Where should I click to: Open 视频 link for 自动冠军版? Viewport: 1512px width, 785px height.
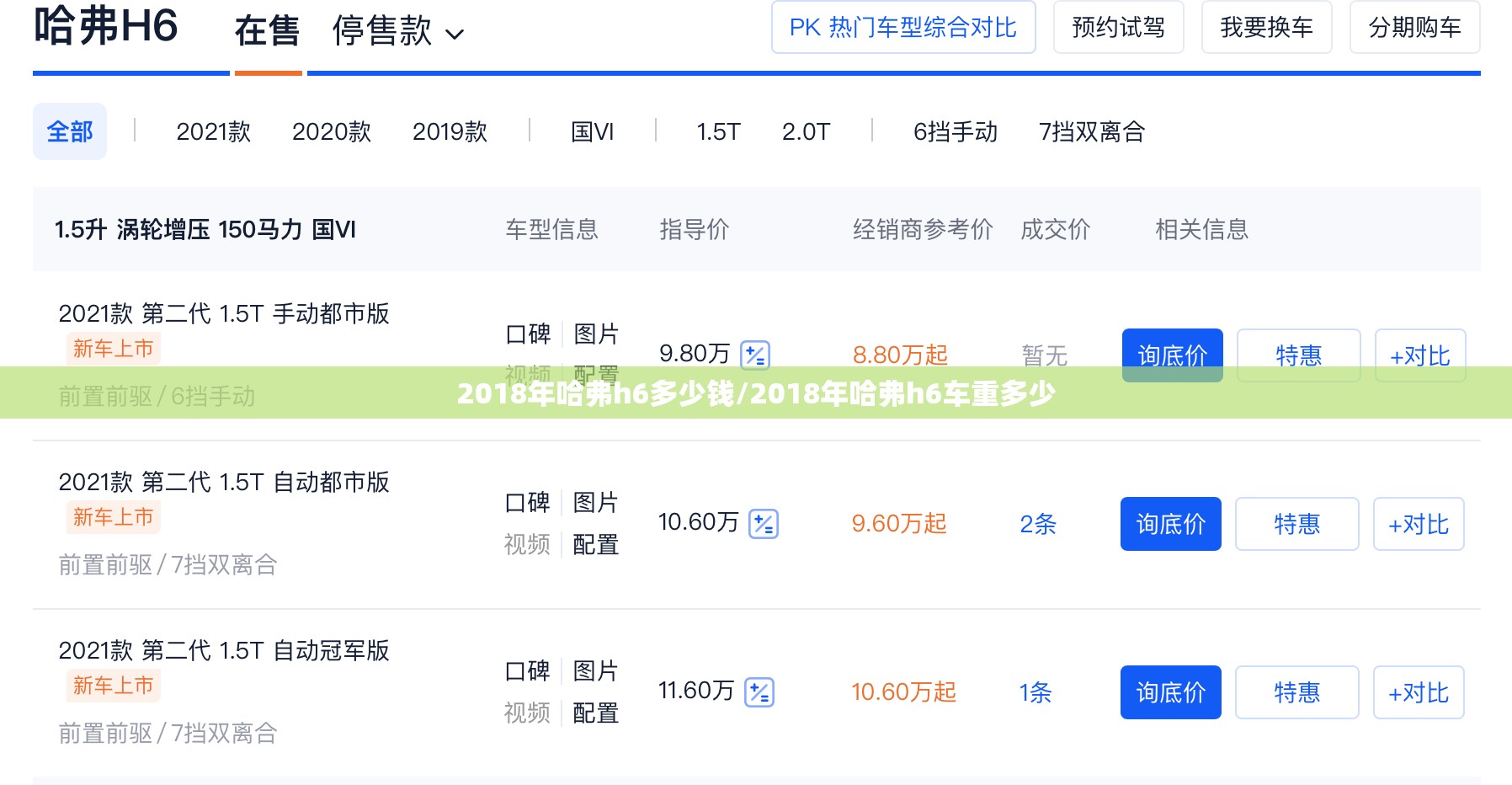click(x=527, y=713)
